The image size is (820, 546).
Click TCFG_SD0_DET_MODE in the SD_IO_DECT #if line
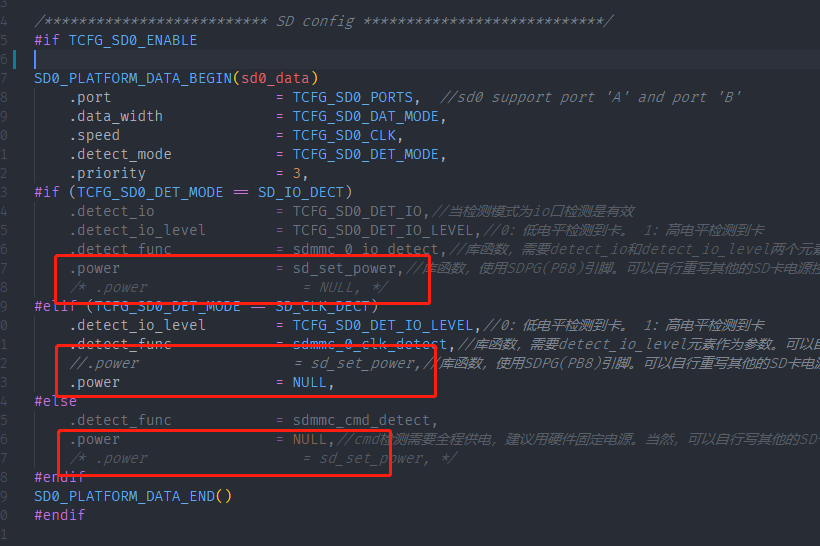point(150,192)
